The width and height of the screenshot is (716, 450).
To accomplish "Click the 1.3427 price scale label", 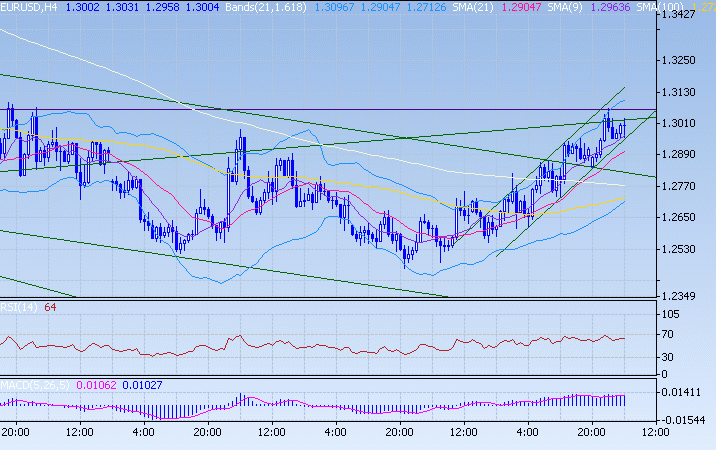I will tap(684, 15).
